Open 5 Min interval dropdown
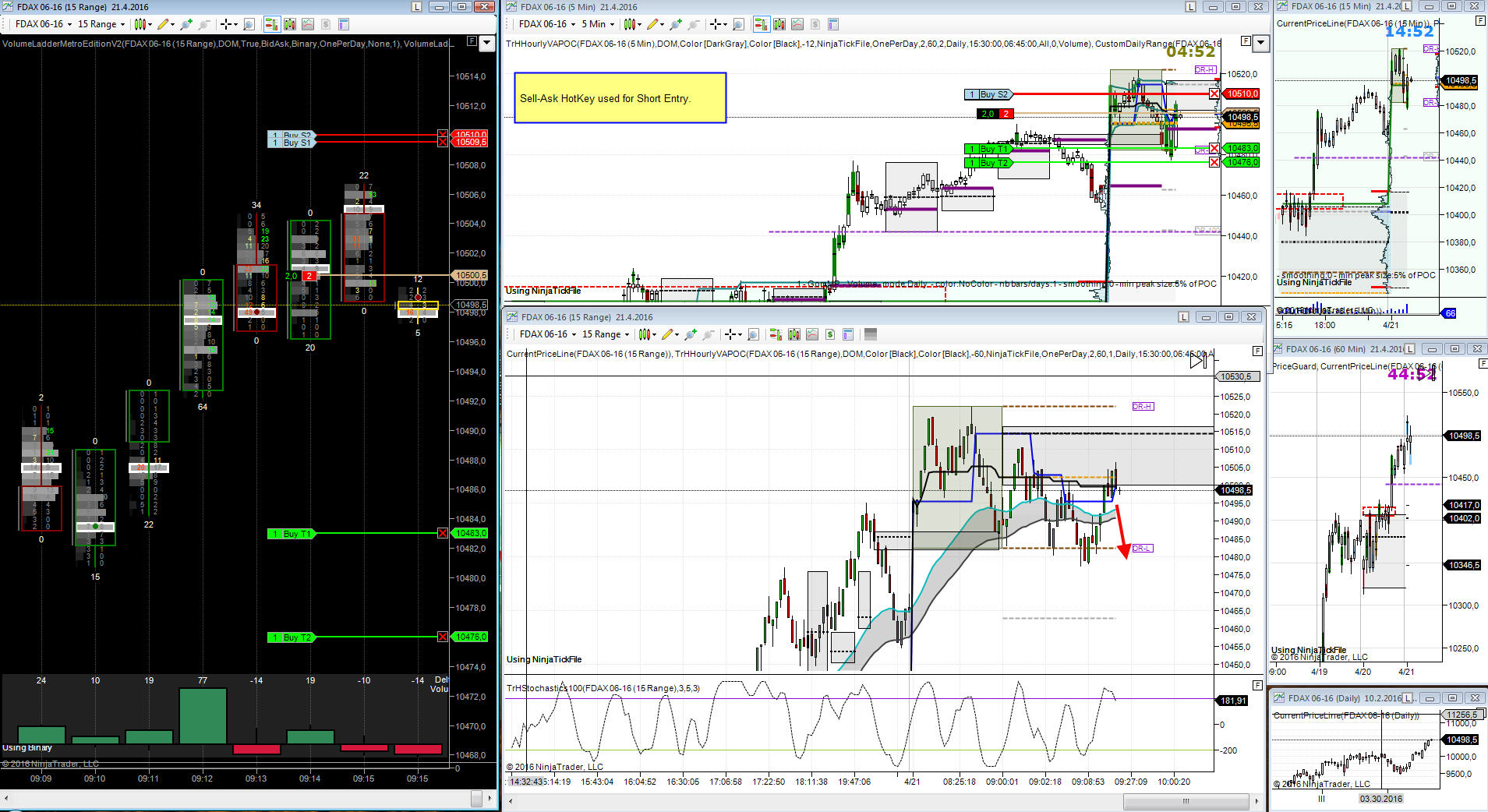This screenshot has width=1488, height=812. pyautogui.click(x=598, y=24)
